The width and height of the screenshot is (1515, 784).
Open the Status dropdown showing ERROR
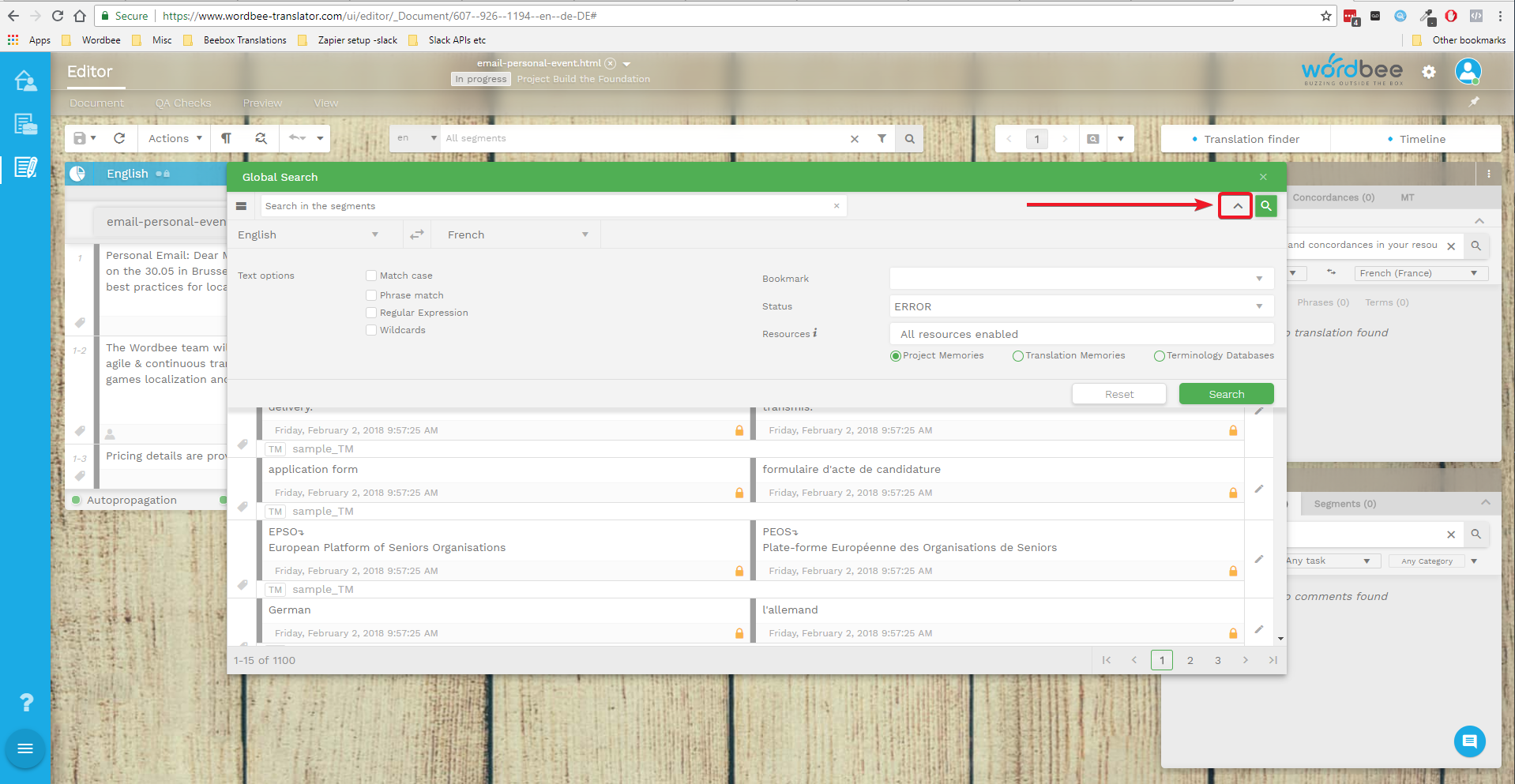coord(1259,306)
